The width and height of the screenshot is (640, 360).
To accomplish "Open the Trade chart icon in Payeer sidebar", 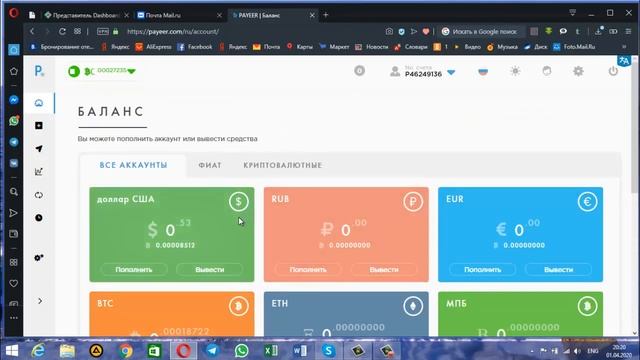I will (39, 172).
